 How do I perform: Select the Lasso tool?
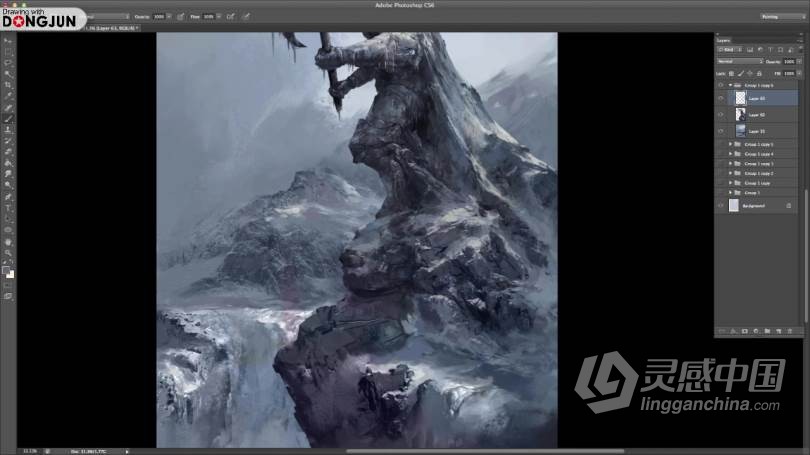(x=8, y=63)
